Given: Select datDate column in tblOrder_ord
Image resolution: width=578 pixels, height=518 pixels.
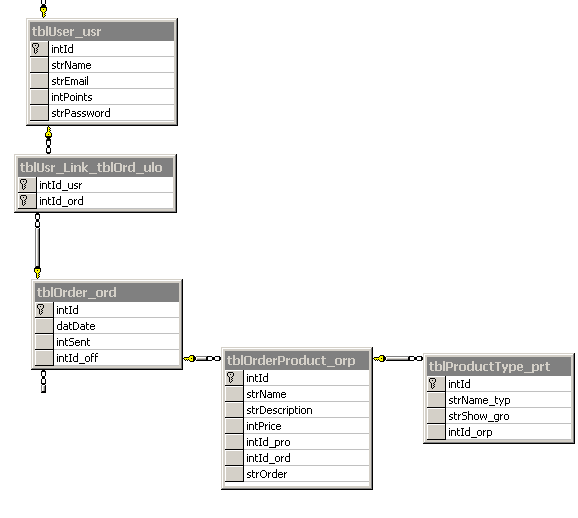Looking at the screenshot, I should [107, 326].
